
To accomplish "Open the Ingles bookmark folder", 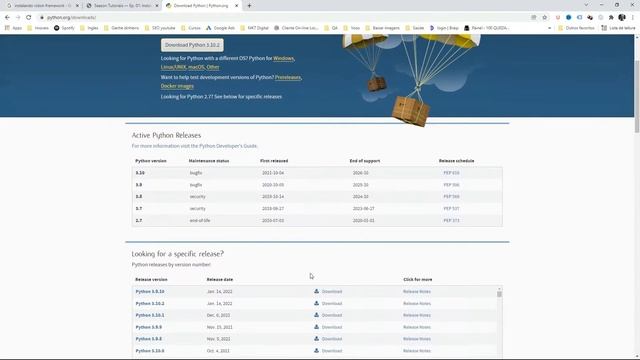I will (89, 28).
